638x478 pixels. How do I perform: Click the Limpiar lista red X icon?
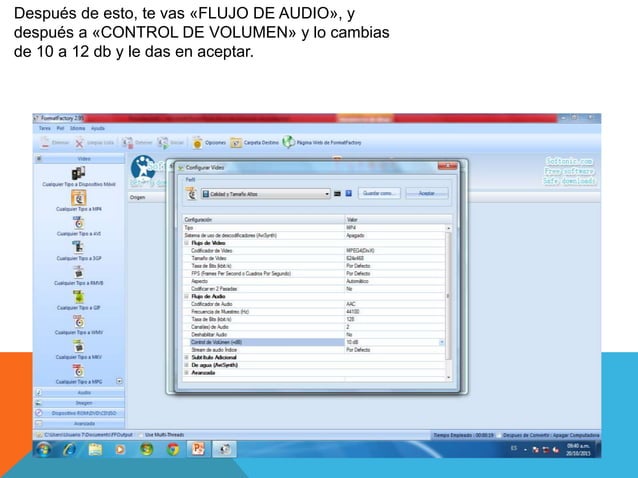(x=79, y=143)
